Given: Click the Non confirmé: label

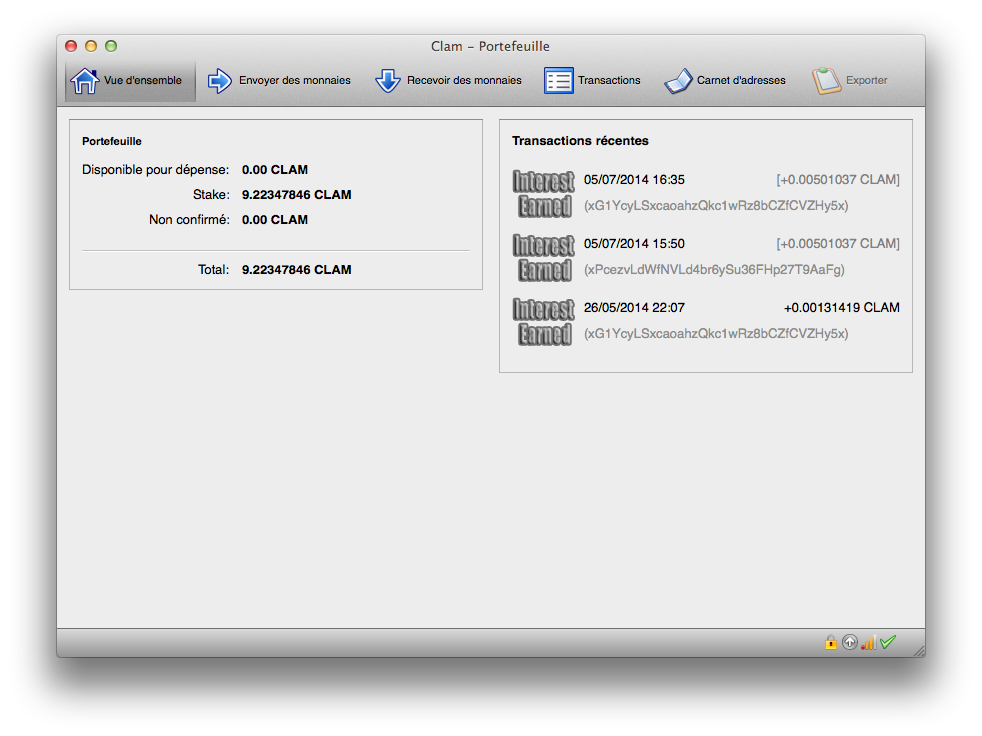Looking at the screenshot, I should click(189, 220).
